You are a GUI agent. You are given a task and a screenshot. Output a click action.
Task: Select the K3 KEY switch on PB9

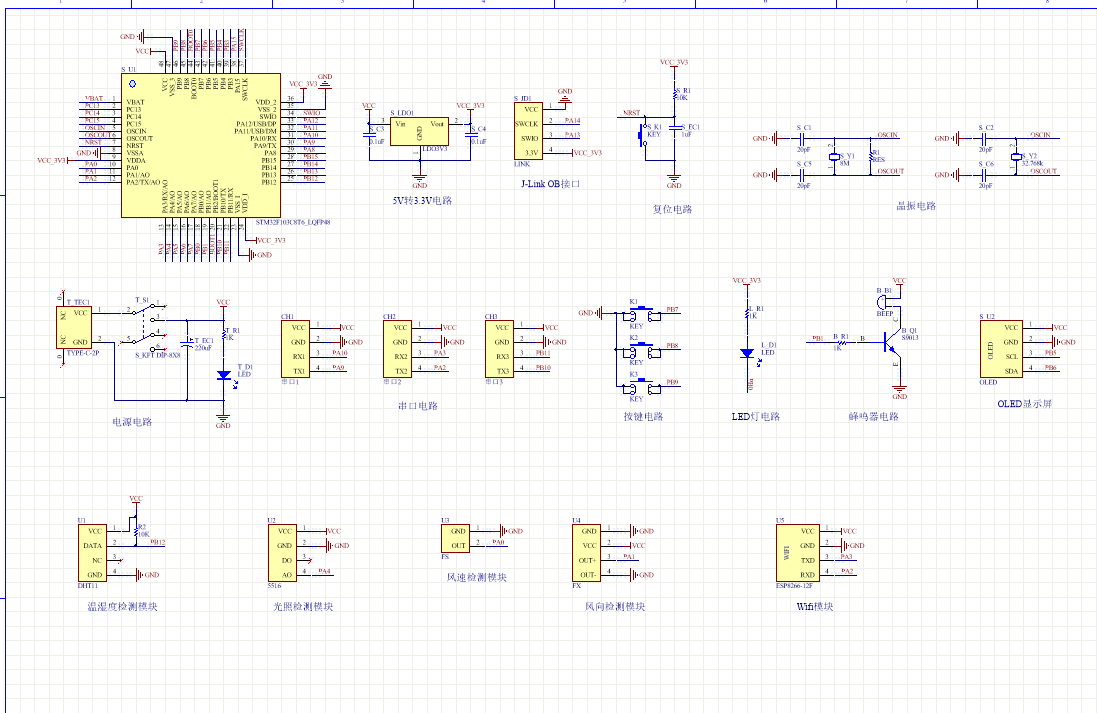642,386
